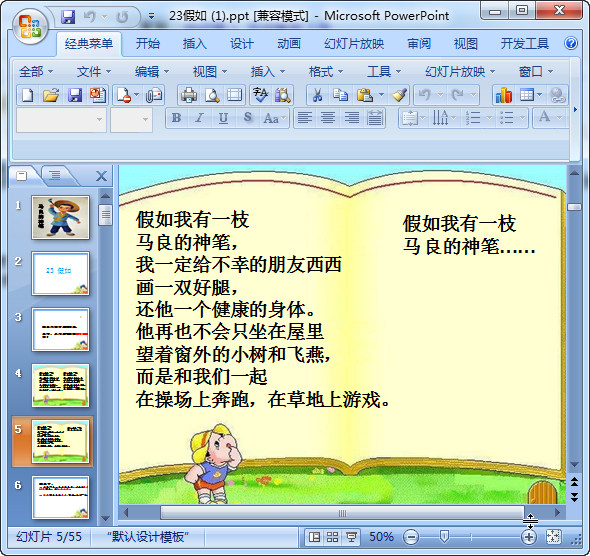Toggle Underline formatting
This screenshot has height=556, width=590.
[x=223, y=118]
